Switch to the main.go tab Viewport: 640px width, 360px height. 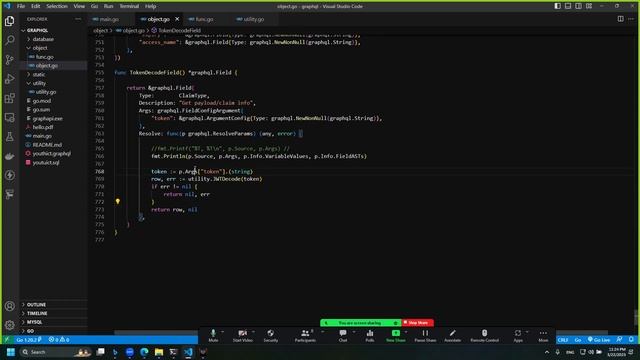(x=109, y=19)
